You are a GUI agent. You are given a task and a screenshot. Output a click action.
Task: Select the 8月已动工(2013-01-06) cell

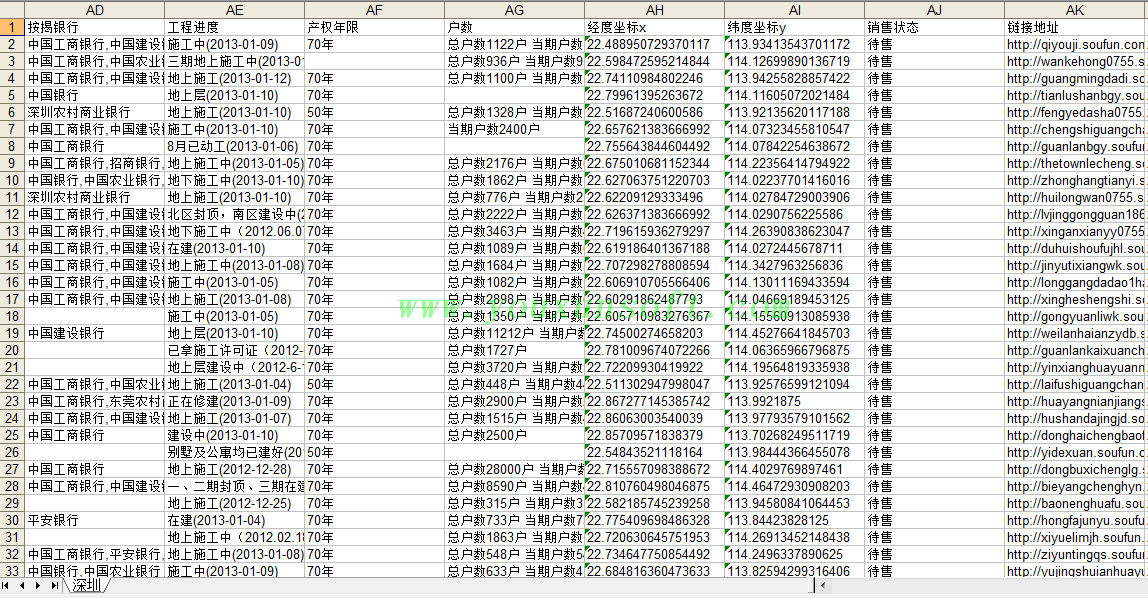234,146
